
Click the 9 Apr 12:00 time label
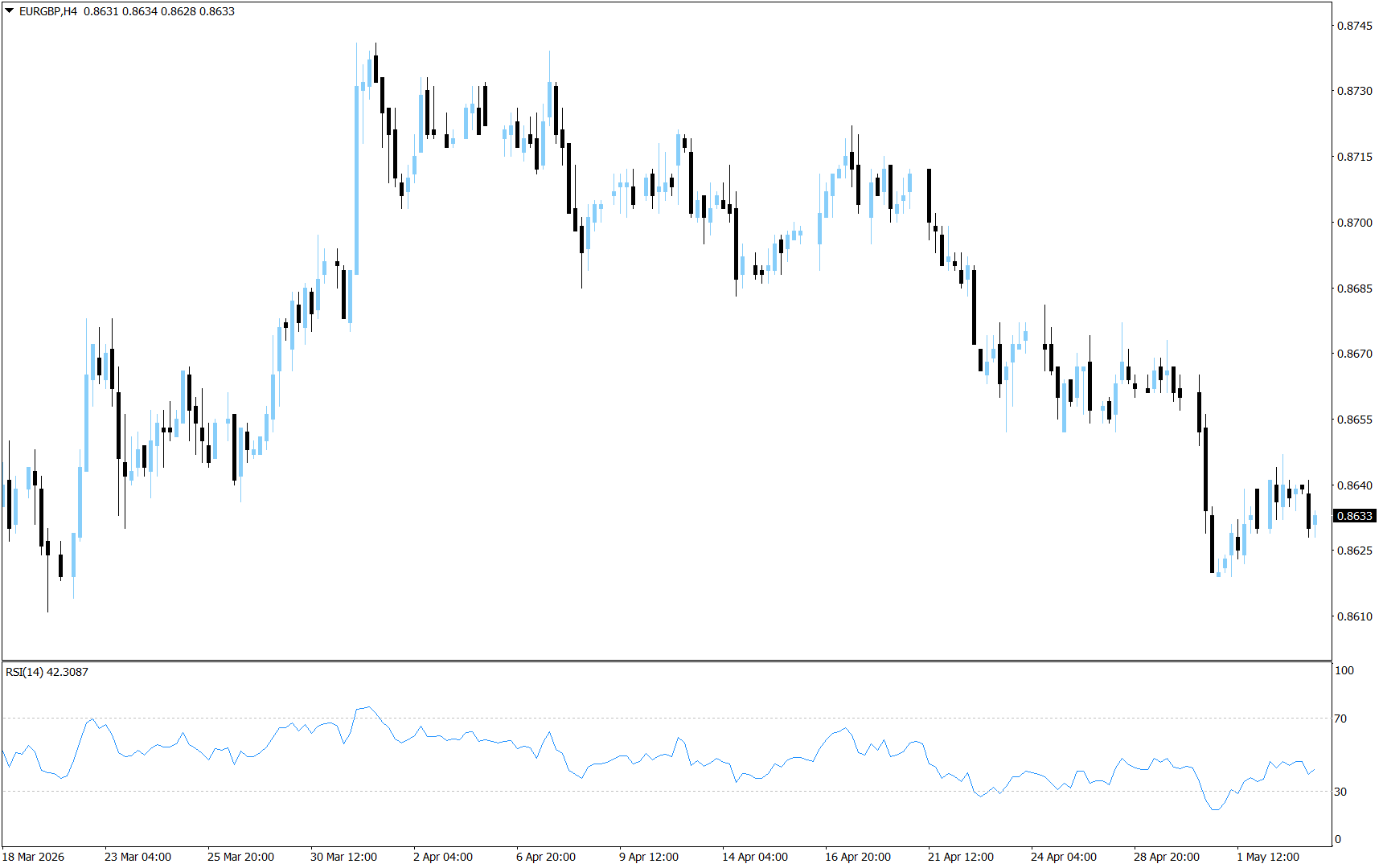click(649, 857)
